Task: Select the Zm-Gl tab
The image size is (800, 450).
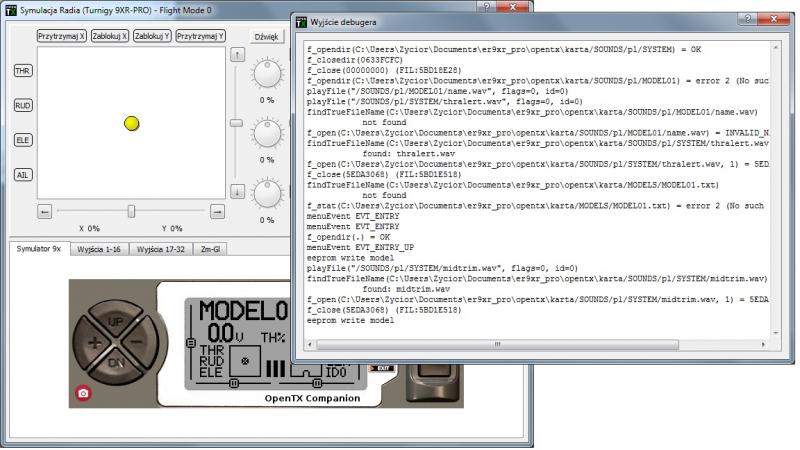Action: (210, 248)
